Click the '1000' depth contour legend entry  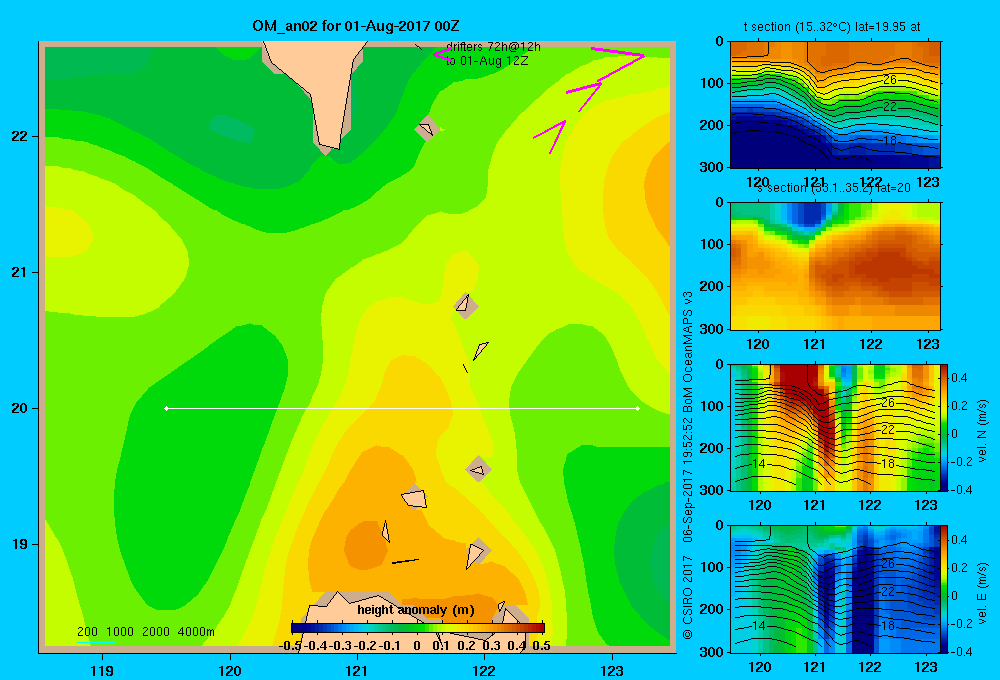point(120,632)
